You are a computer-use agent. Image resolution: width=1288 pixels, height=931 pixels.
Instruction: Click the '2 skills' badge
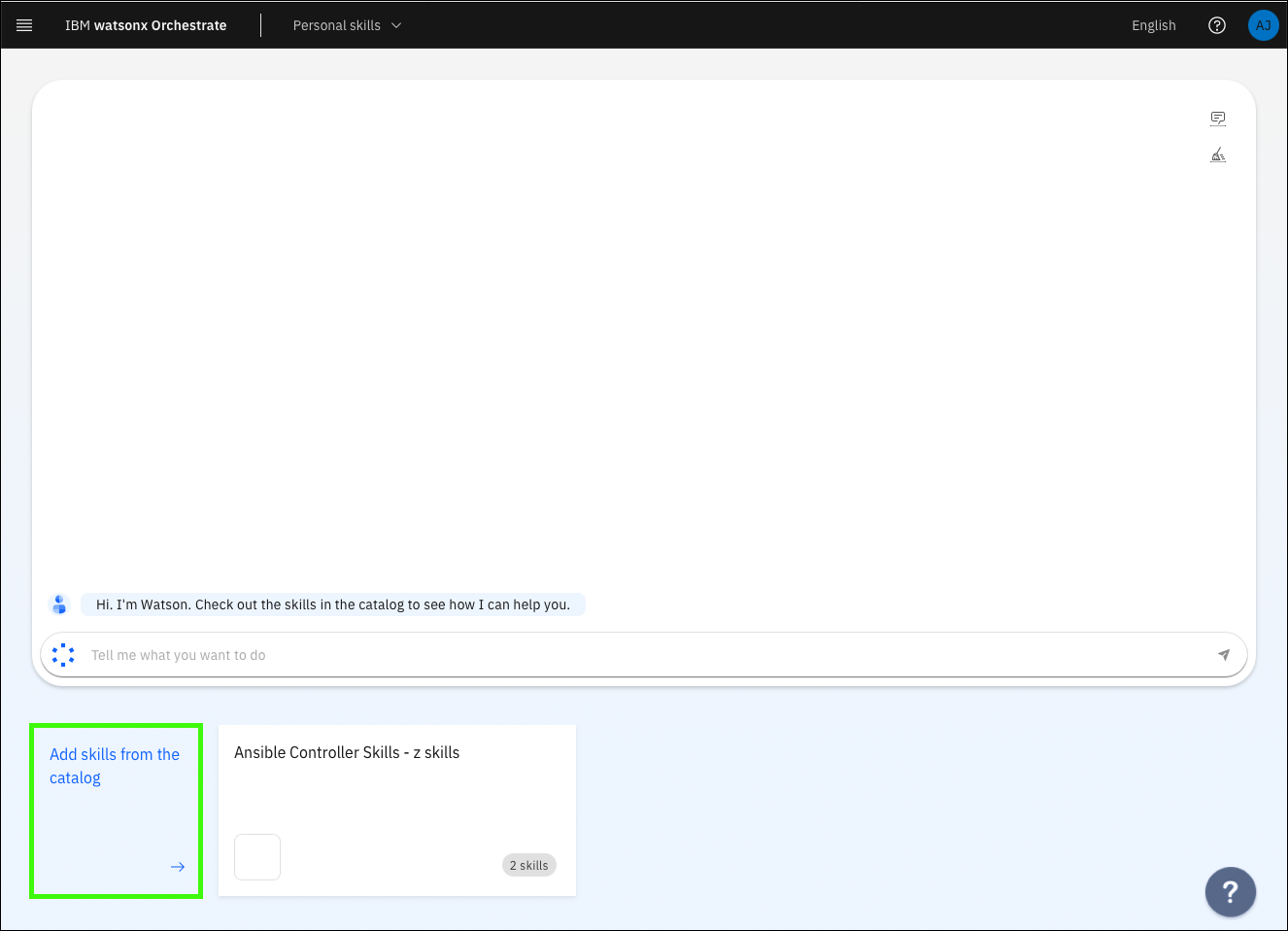528,865
